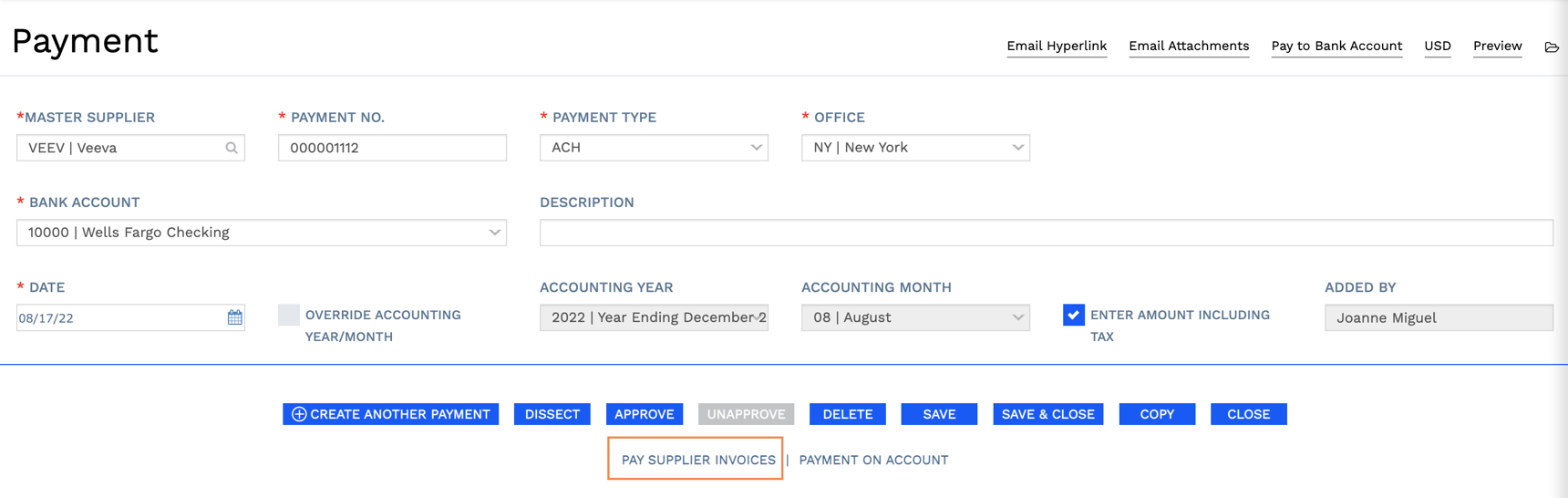Toggle Override Accounting Year/Month checkbox
The height and width of the screenshot is (498, 1568).
pyautogui.click(x=289, y=315)
